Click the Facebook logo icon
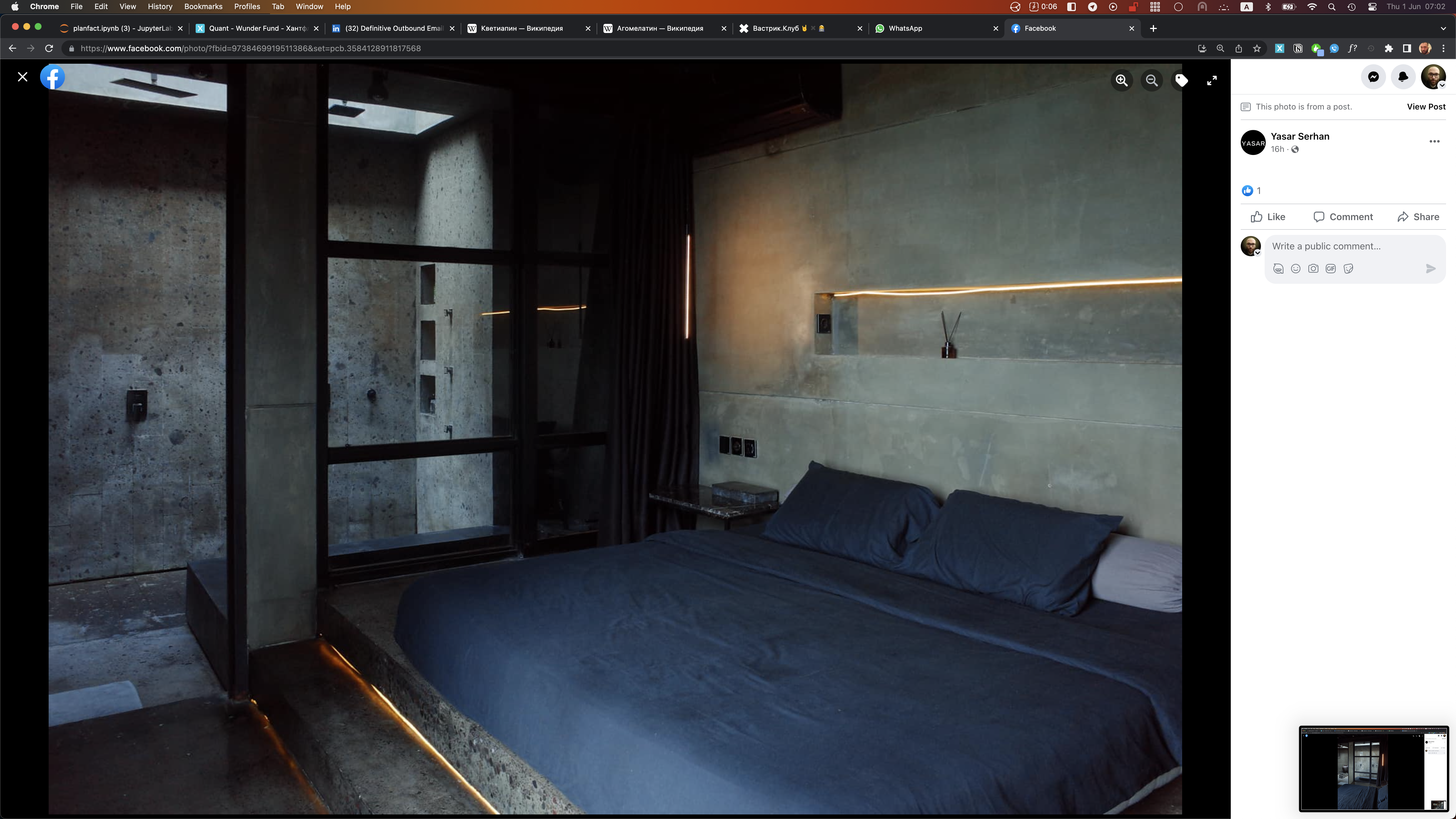 click(53, 77)
